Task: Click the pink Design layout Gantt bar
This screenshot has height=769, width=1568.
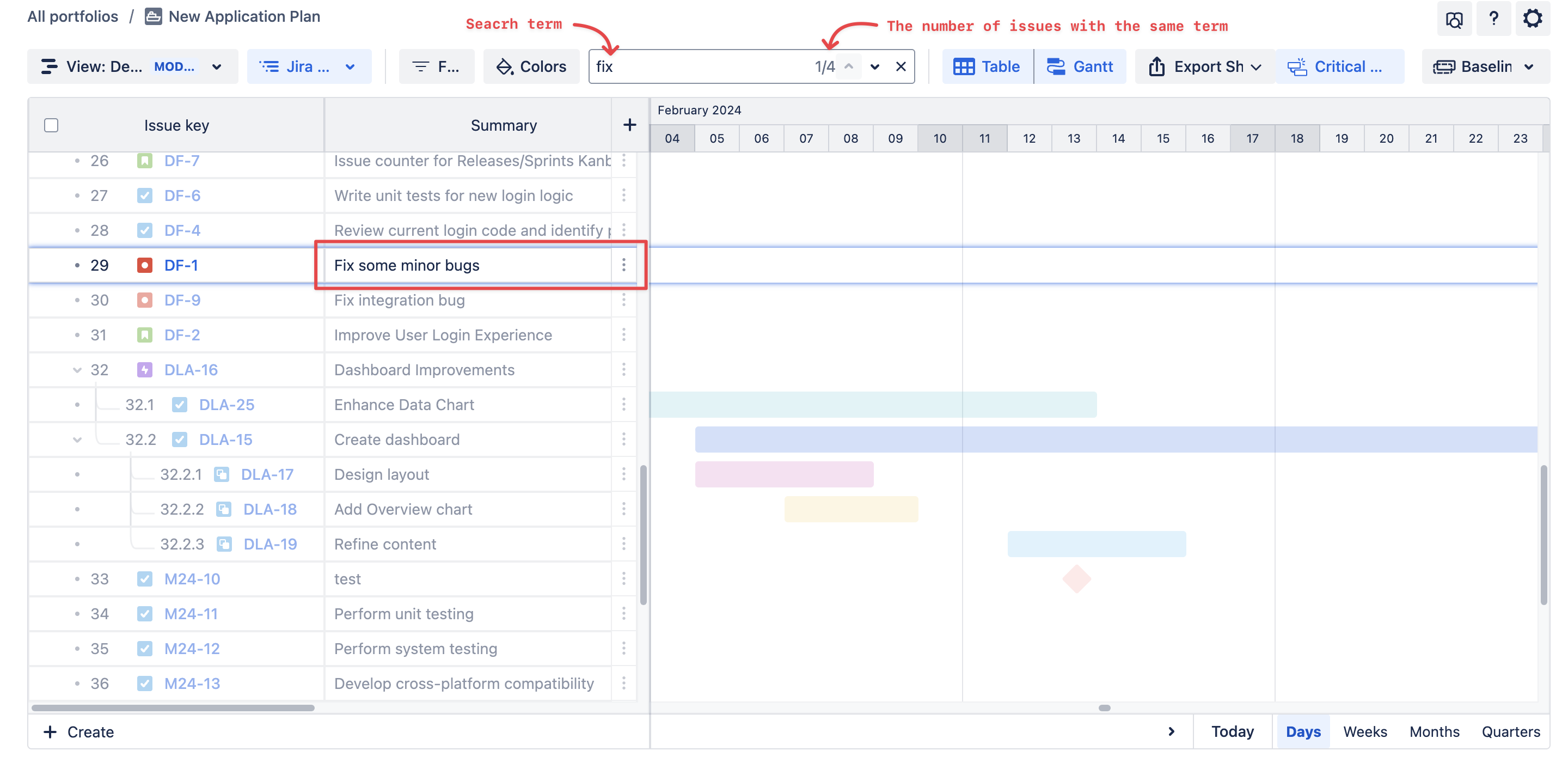Action: [x=783, y=474]
